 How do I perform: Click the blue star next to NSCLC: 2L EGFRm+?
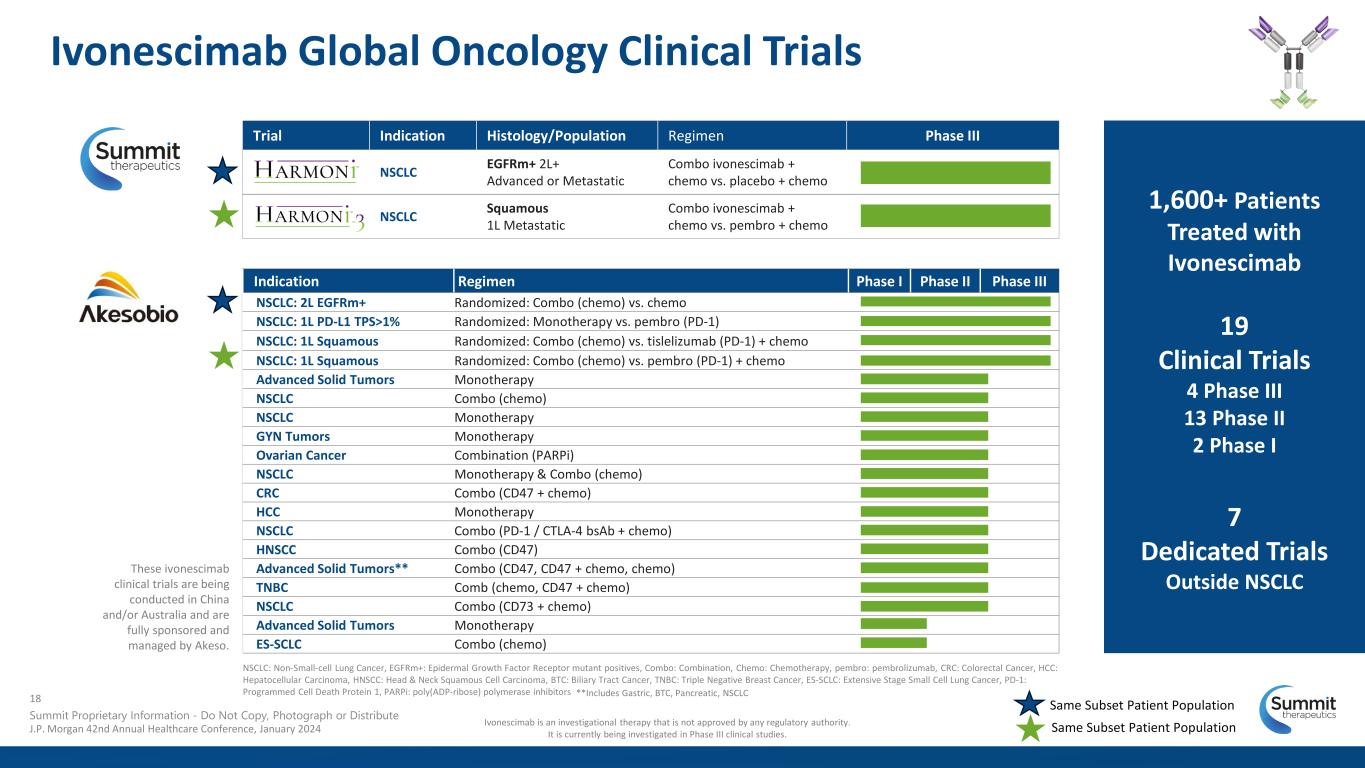pyautogui.click(x=223, y=301)
